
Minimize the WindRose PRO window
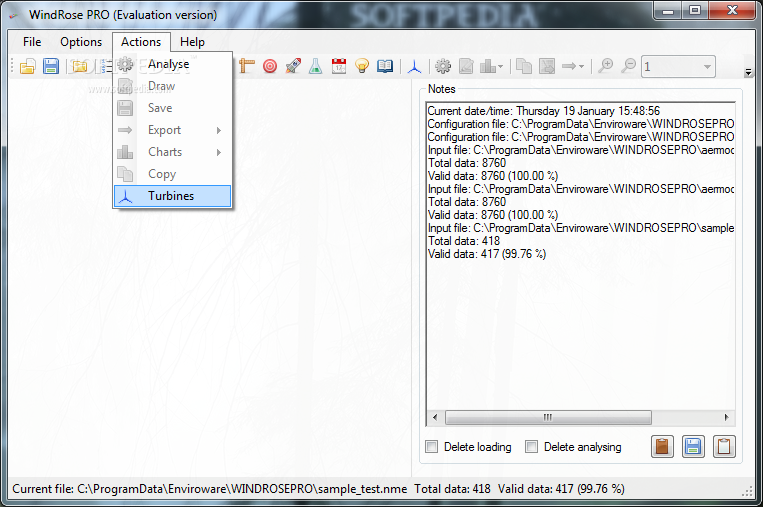pyautogui.click(x=668, y=10)
